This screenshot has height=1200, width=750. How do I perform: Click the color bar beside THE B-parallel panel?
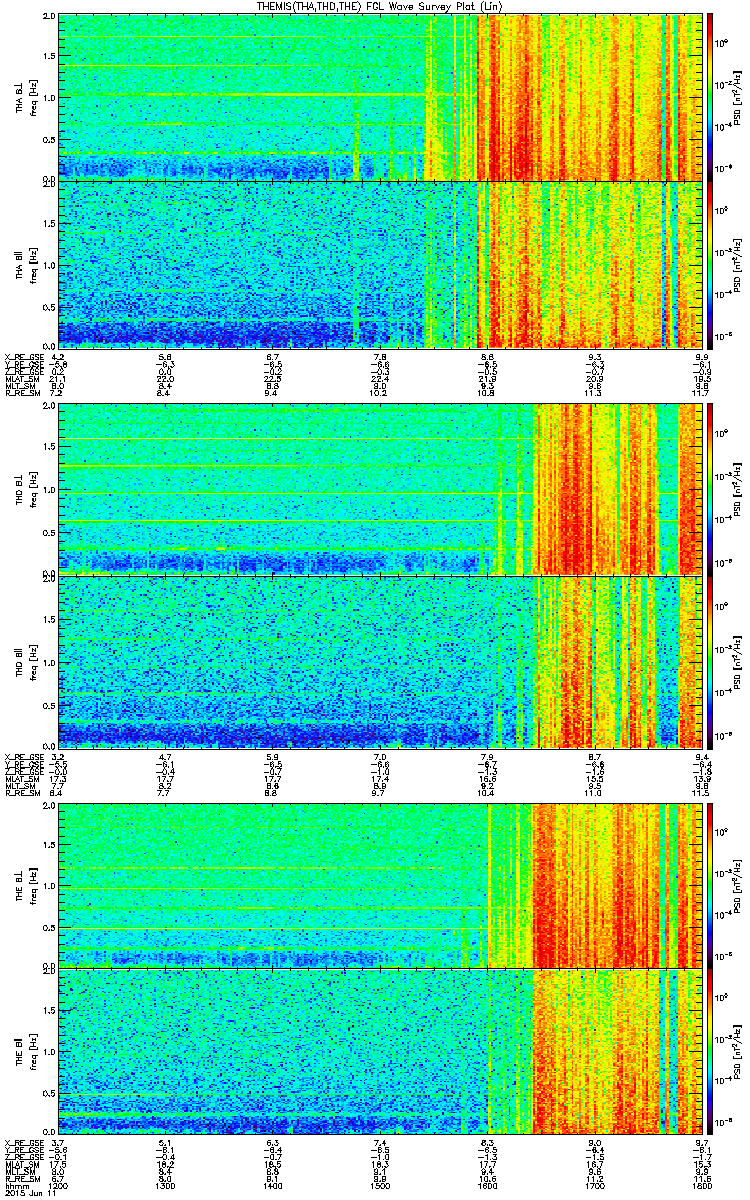(x=710, y=1050)
